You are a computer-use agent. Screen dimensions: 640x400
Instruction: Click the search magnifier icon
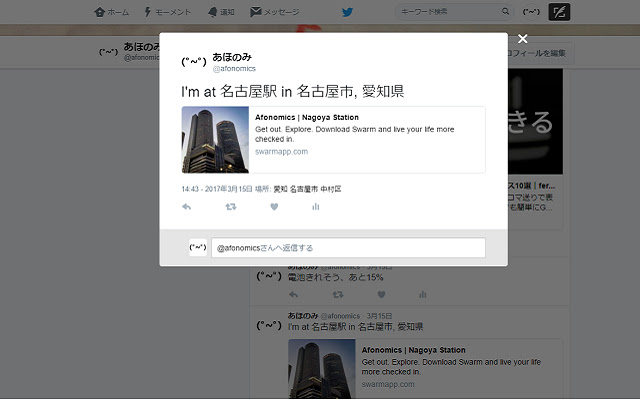(x=505, y=11)
